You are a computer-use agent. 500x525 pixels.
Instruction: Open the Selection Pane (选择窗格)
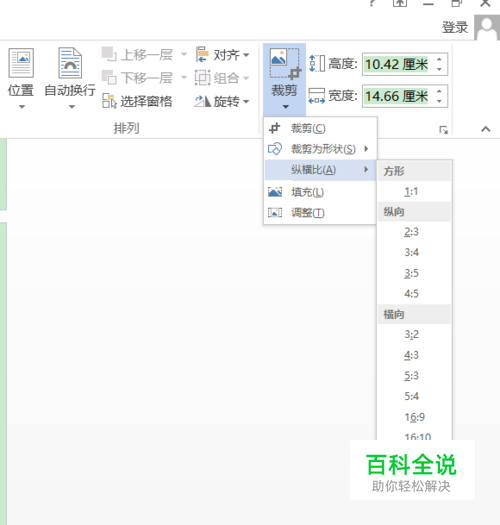click(x=137, y=101)
